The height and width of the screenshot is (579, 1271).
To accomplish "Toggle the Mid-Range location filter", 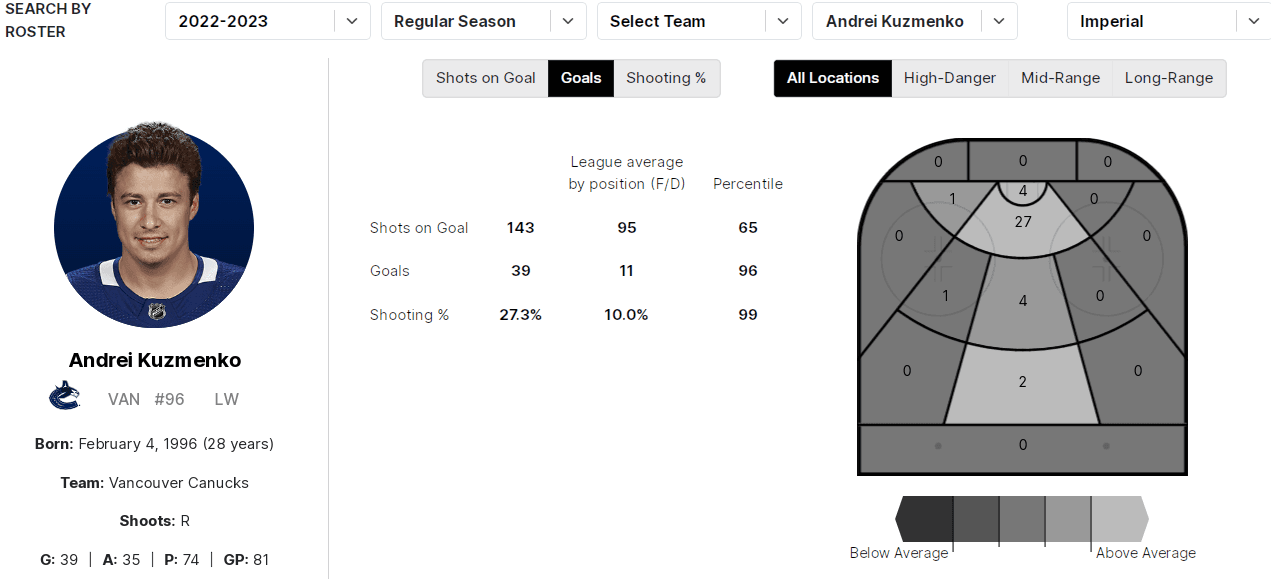I will (1060, 78).
